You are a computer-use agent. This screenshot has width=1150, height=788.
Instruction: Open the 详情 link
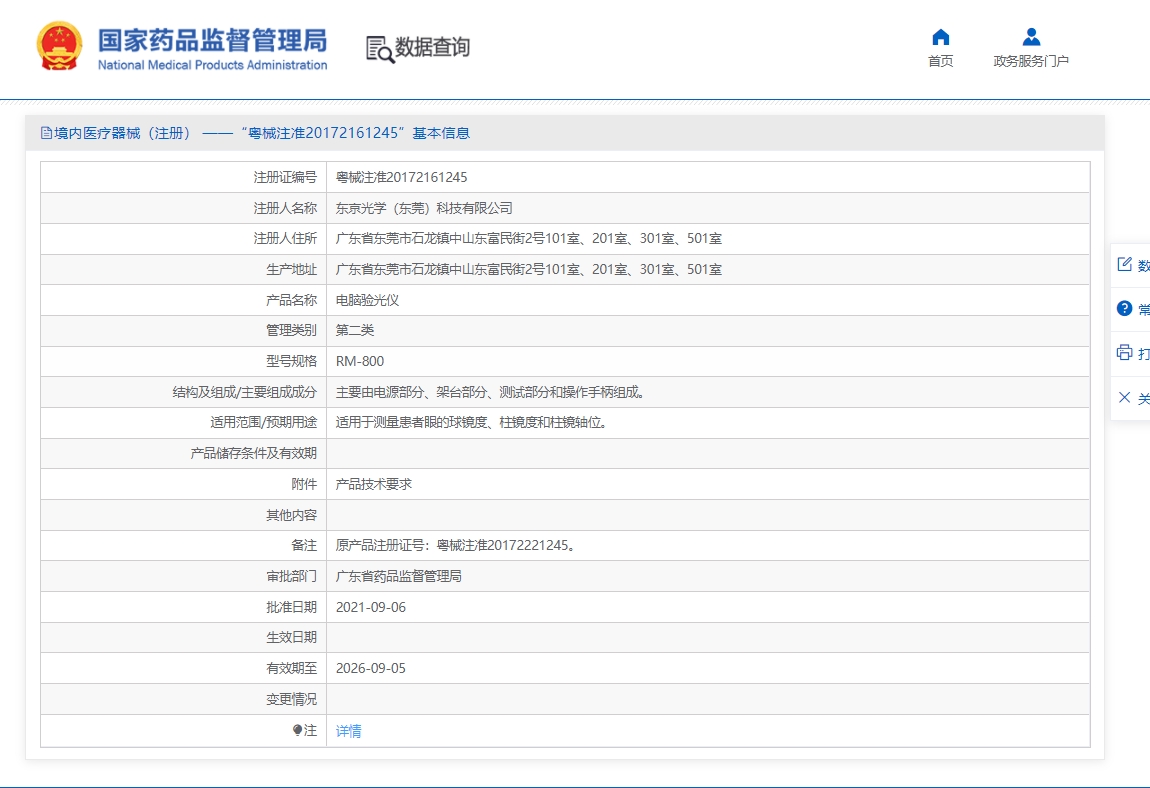tap(348, 731)
